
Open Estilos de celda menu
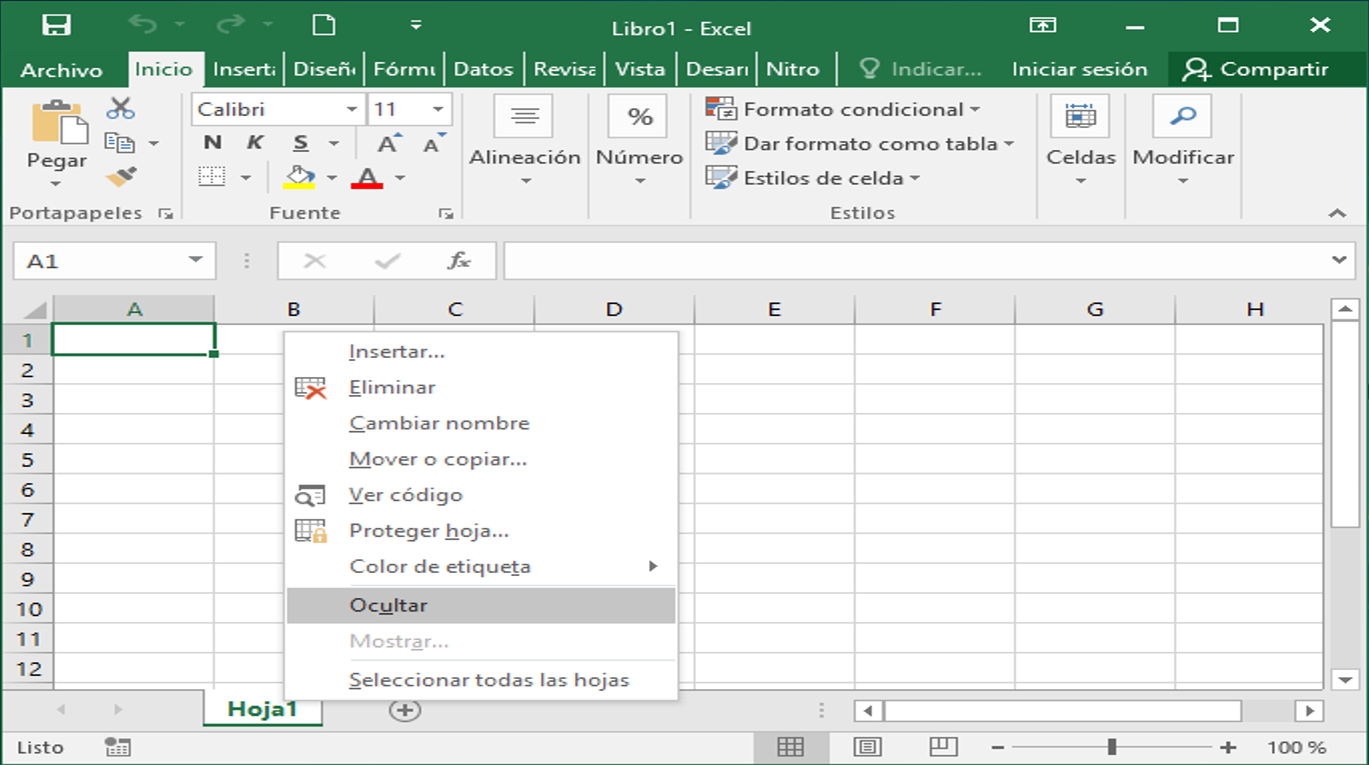click(812, 178)
